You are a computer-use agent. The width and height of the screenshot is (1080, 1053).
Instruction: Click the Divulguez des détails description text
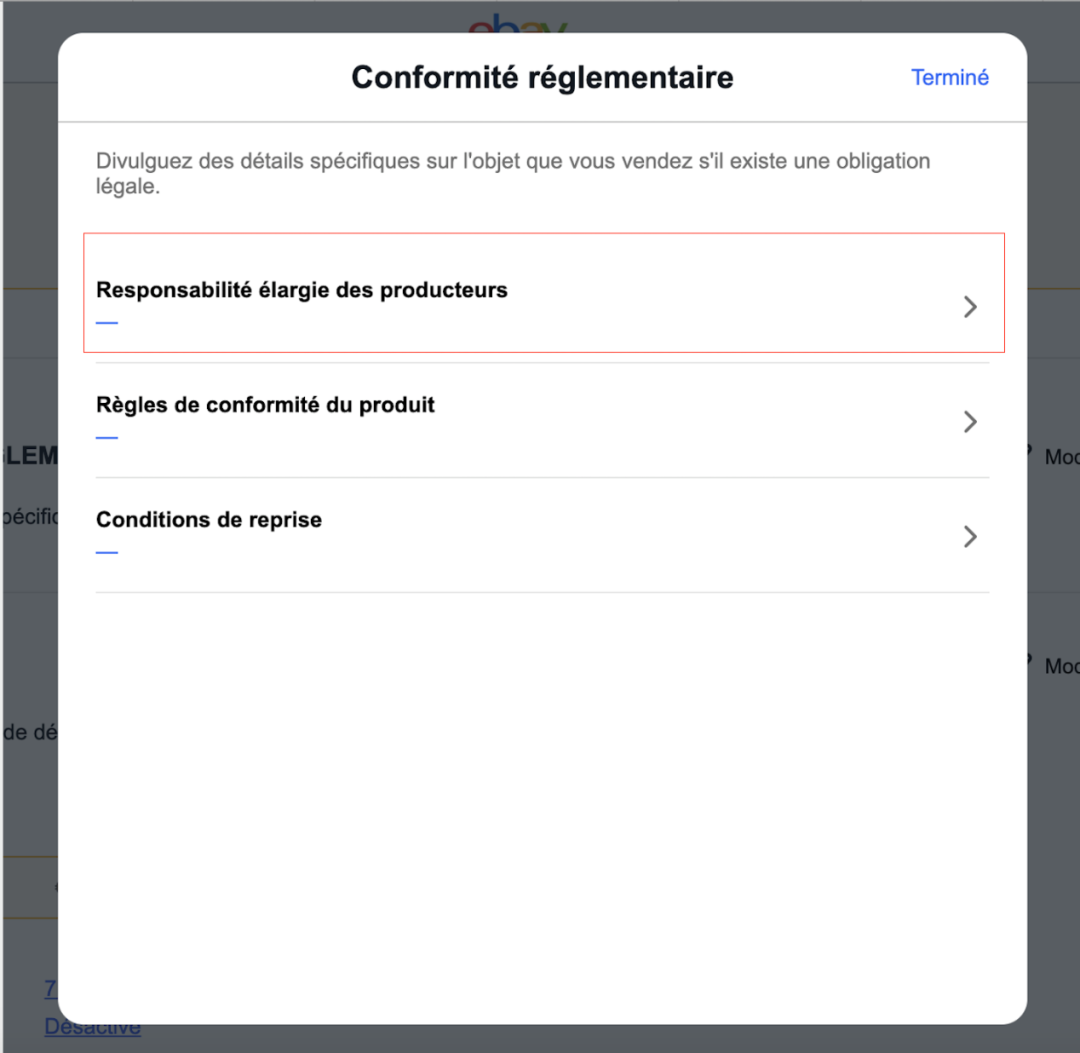click(513, 173)
